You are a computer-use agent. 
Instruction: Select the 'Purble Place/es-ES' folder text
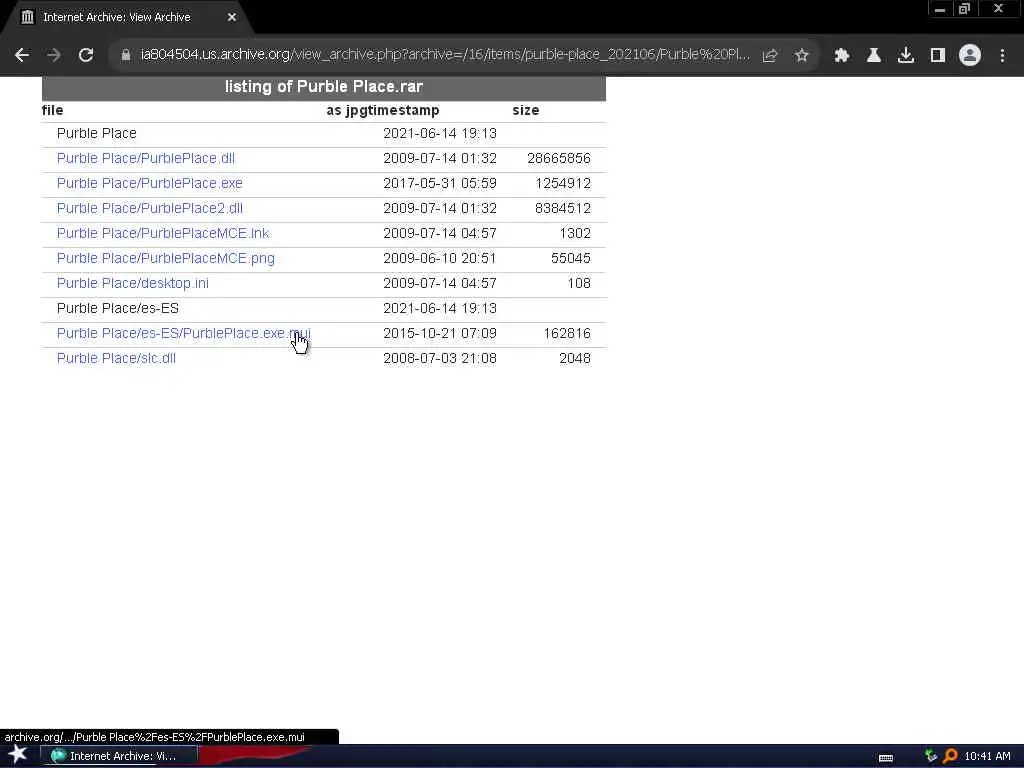(118, 308)
